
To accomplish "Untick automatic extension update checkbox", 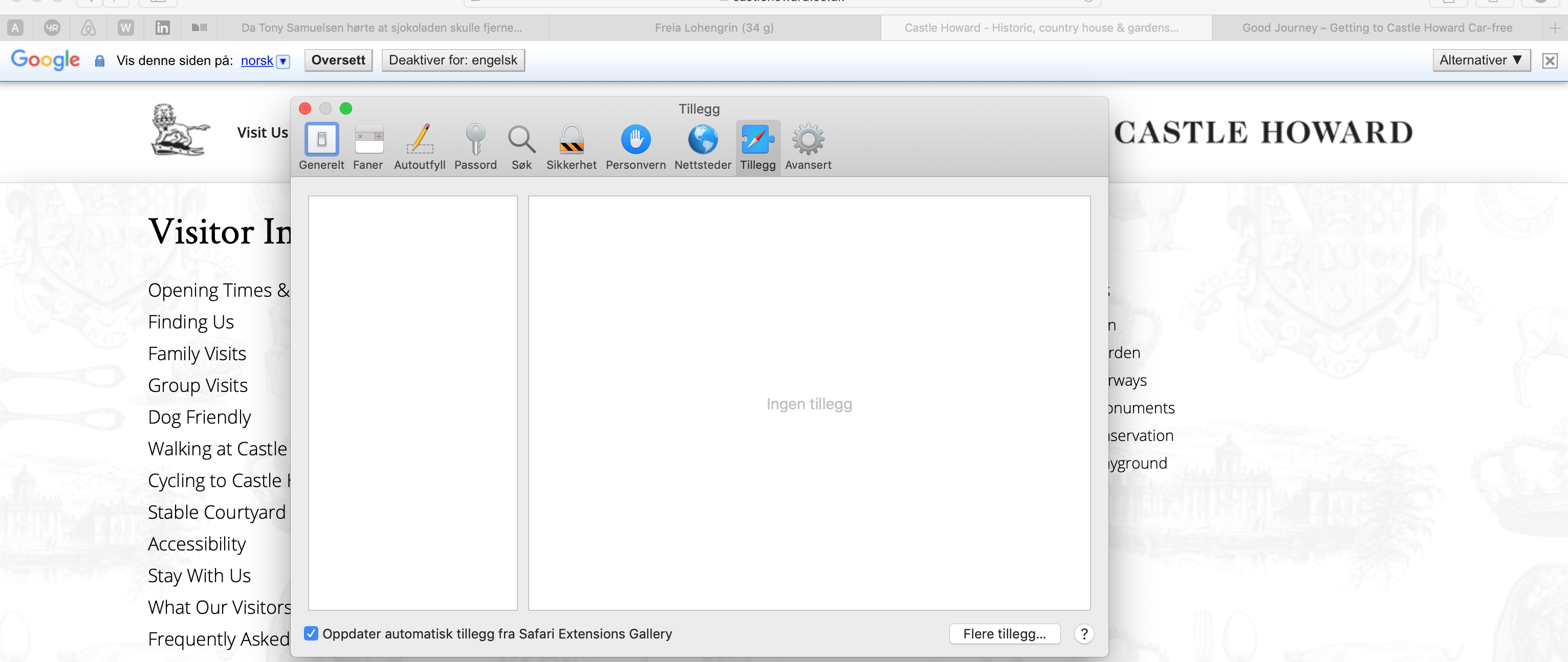I will coord(311,633).
